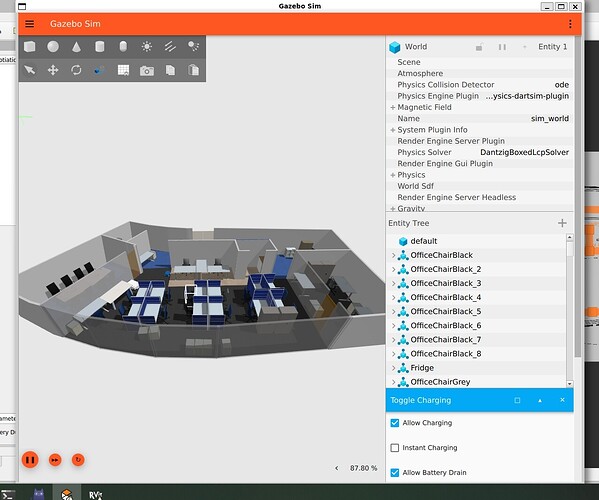The width and height of the screenshot is (599, 500).
Task: Reset the simulation with the circular arrow button
Action: pos(78,460)
